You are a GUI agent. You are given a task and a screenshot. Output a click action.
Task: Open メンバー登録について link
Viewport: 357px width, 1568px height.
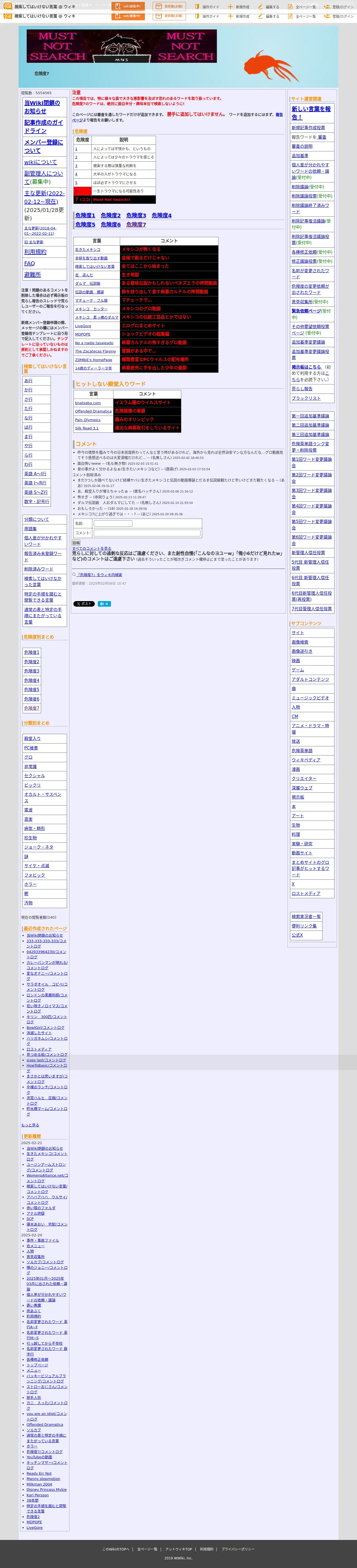click(43, 146)
